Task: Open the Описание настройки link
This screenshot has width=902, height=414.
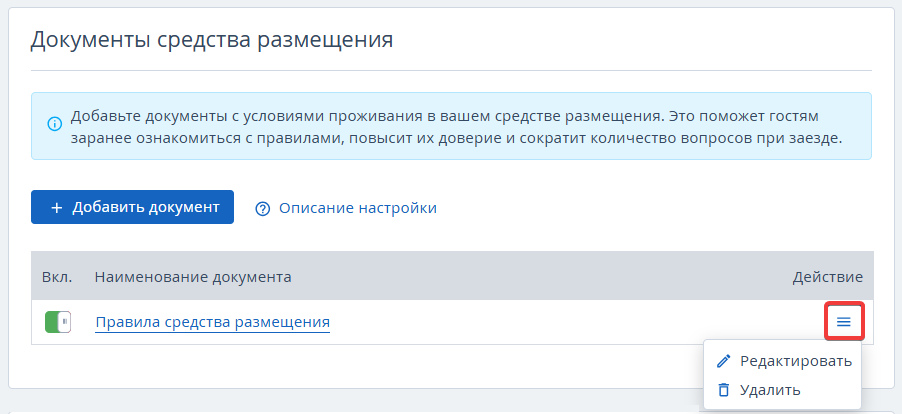Action: (x=357, y=208)
